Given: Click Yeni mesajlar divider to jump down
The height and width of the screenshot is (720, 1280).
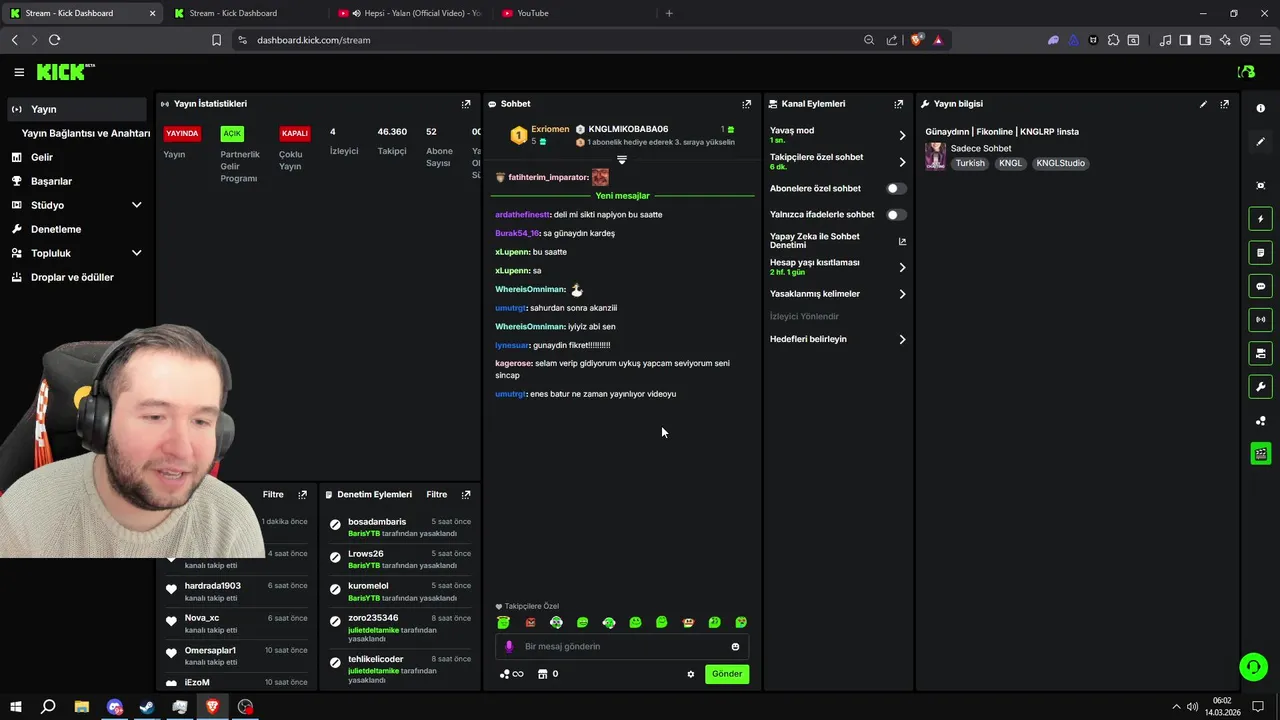Looking at the screenshot, I should pos(622,196).
